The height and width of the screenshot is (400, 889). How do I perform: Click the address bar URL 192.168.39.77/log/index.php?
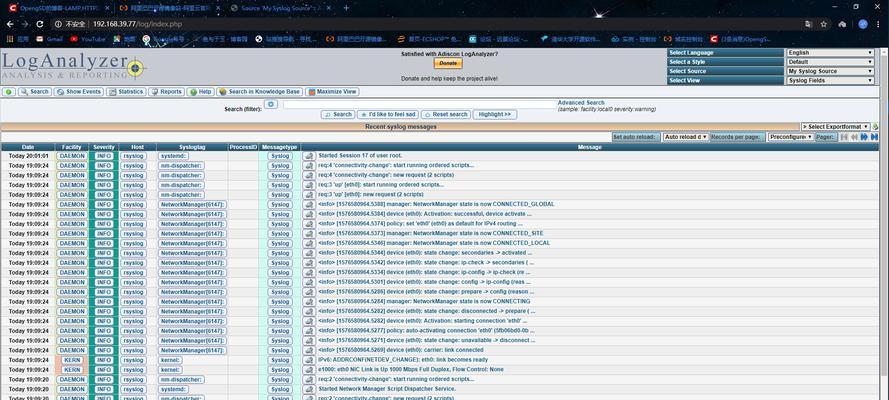pyautogui.click(x=137, y=24)
